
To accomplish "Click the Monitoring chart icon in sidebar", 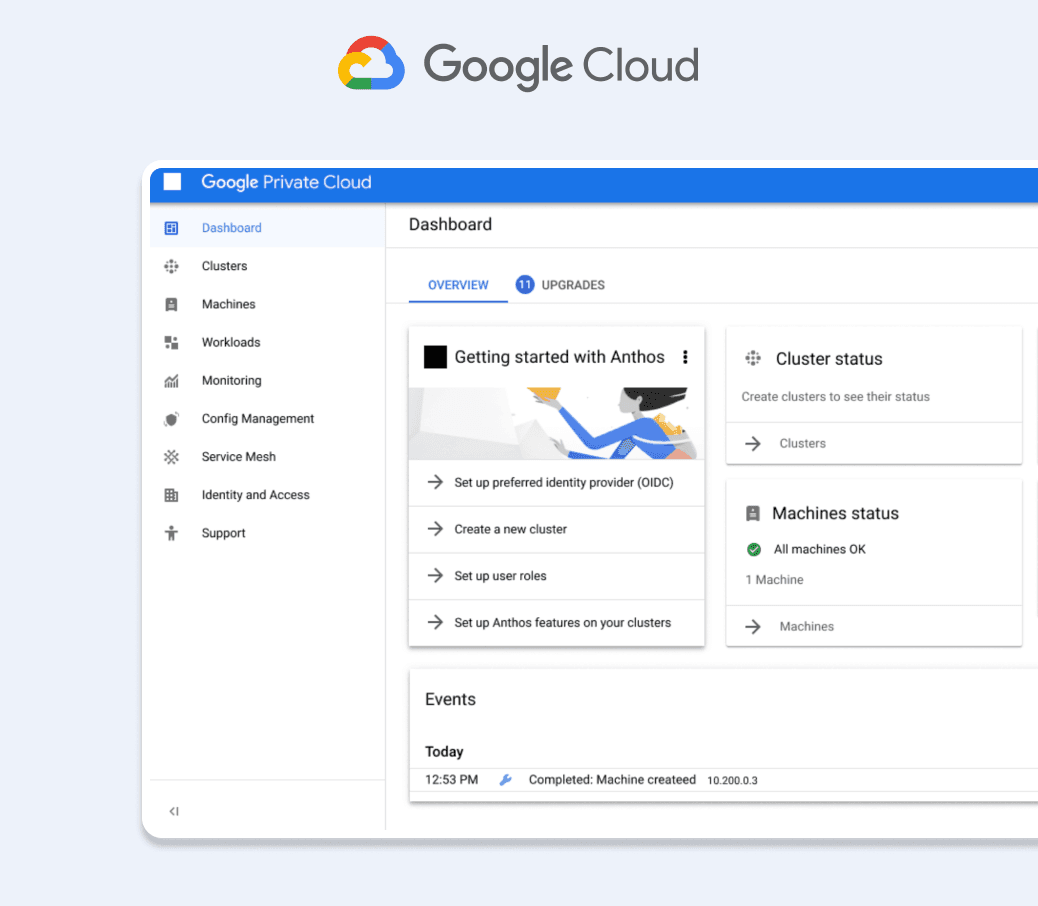I will point(171,381).
